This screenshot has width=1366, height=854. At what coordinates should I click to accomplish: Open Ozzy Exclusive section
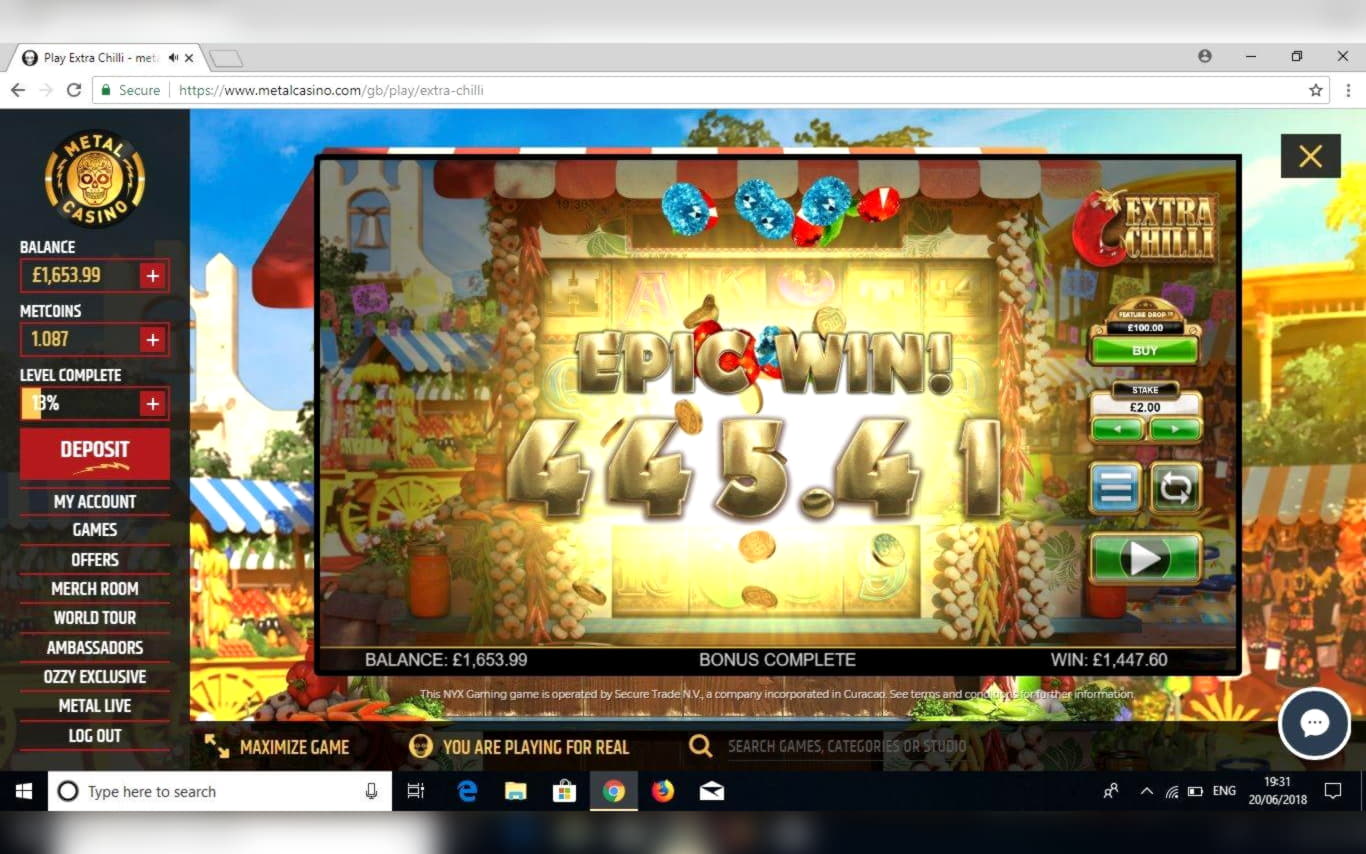coord(95,677)
